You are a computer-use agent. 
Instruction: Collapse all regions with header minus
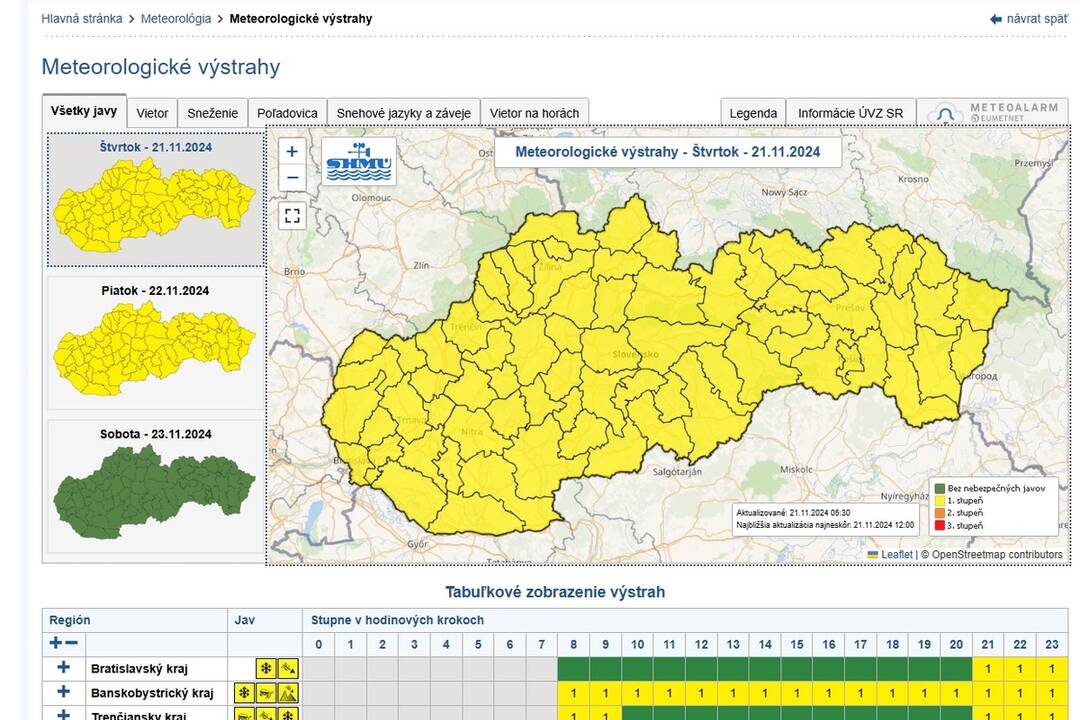coord(72,643)
